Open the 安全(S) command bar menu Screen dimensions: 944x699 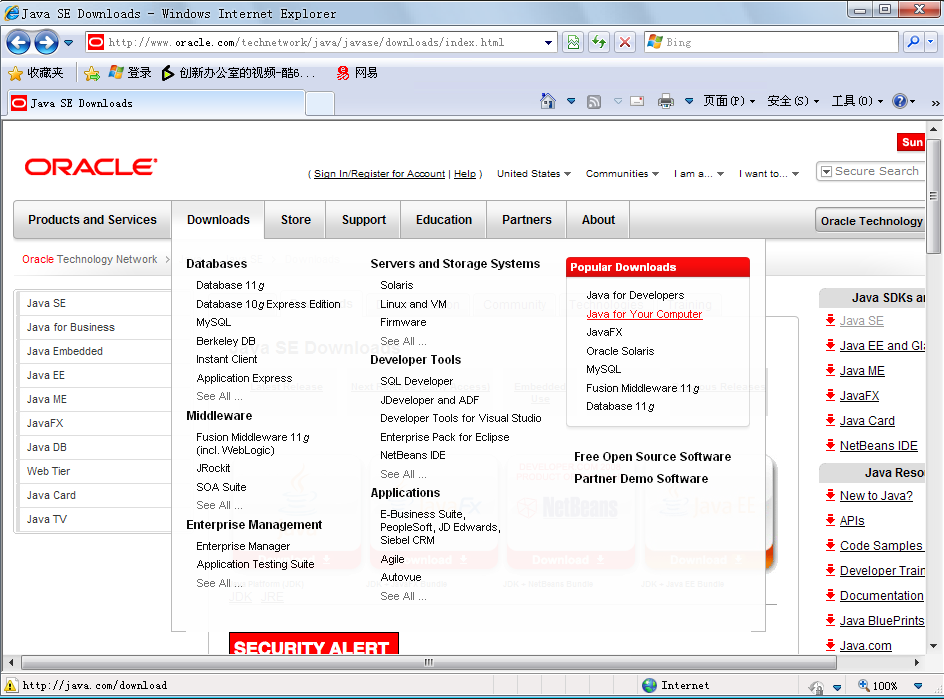[793, 101]
